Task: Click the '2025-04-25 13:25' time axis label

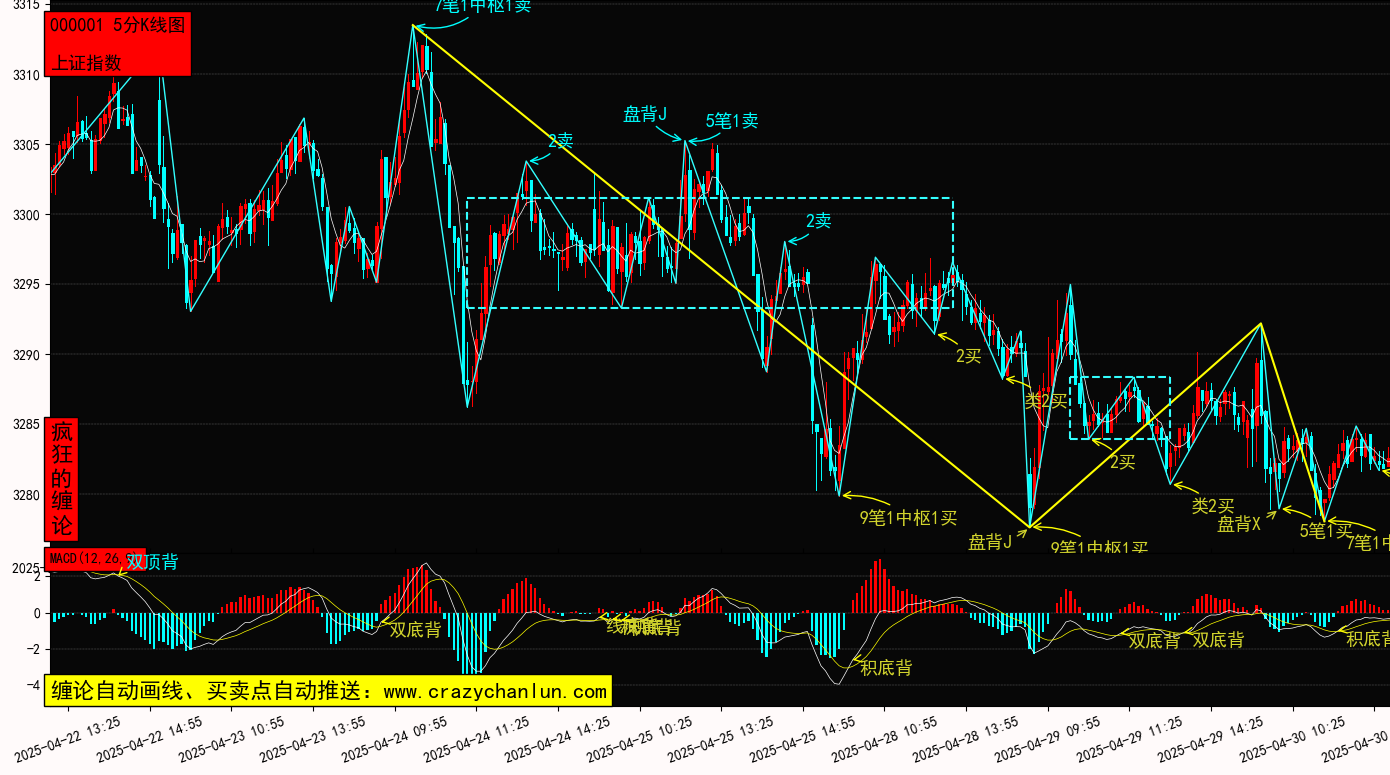Action: 720,738
